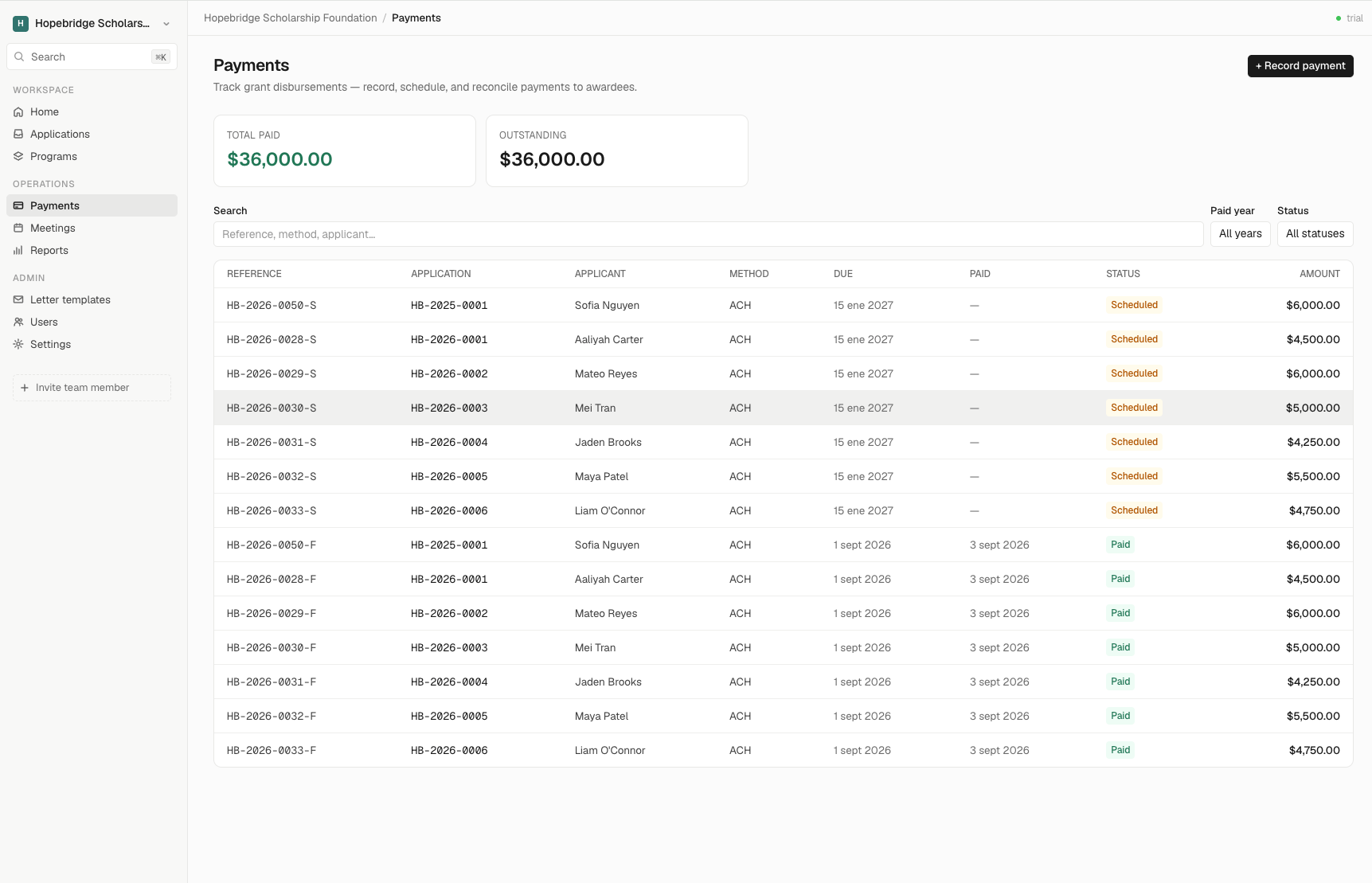
Task: Click the STATUS column header
Action: 1123,274
